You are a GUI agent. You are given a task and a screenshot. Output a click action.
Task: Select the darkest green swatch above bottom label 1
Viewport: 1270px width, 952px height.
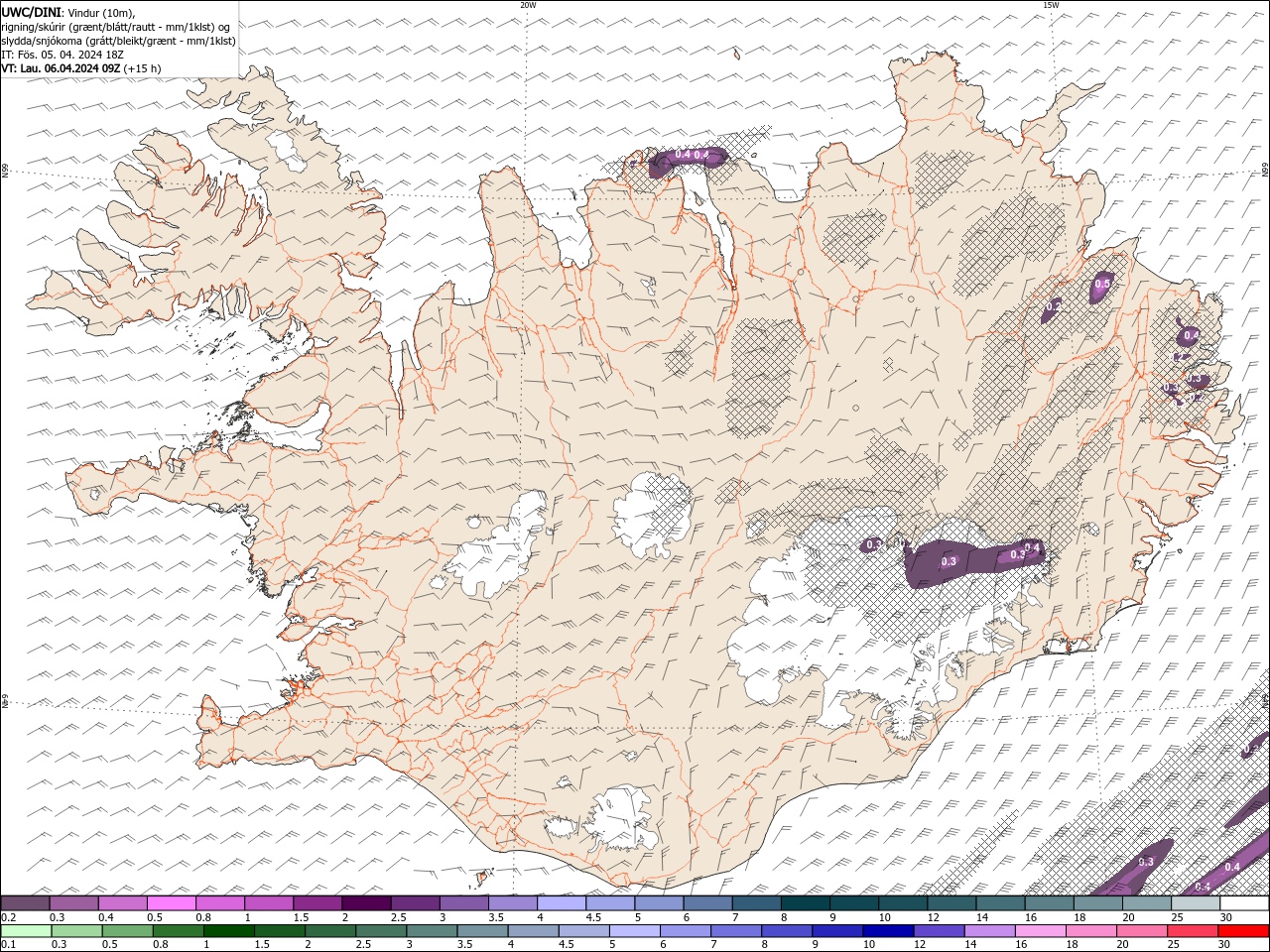229,931
